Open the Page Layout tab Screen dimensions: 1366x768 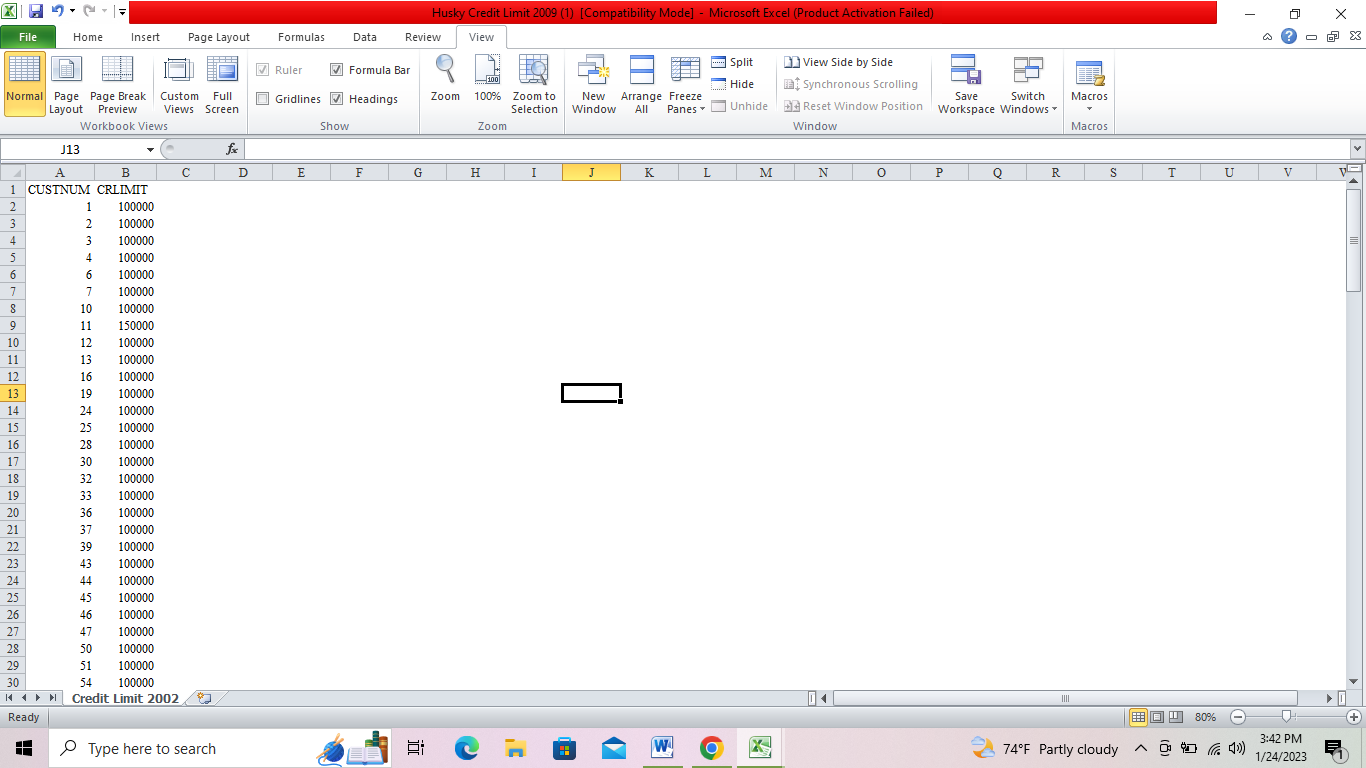[x=219, y=37]
